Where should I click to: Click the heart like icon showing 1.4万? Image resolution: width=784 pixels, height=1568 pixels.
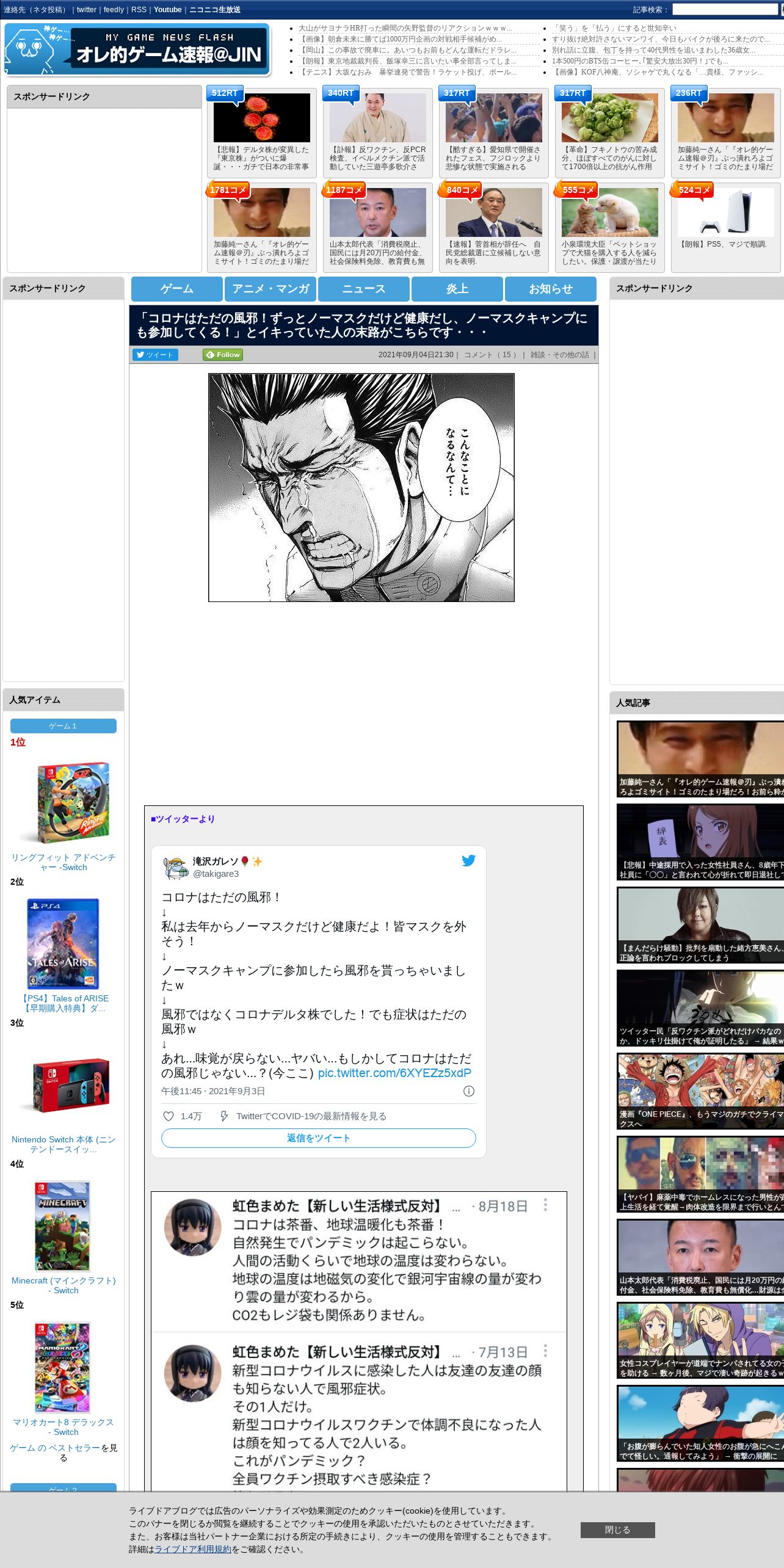[x=169, y=1116]
